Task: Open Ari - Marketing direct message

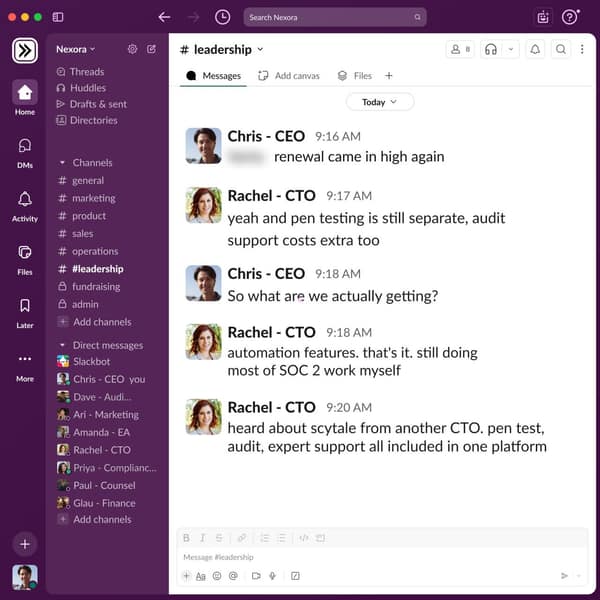Action: point(98,414)
